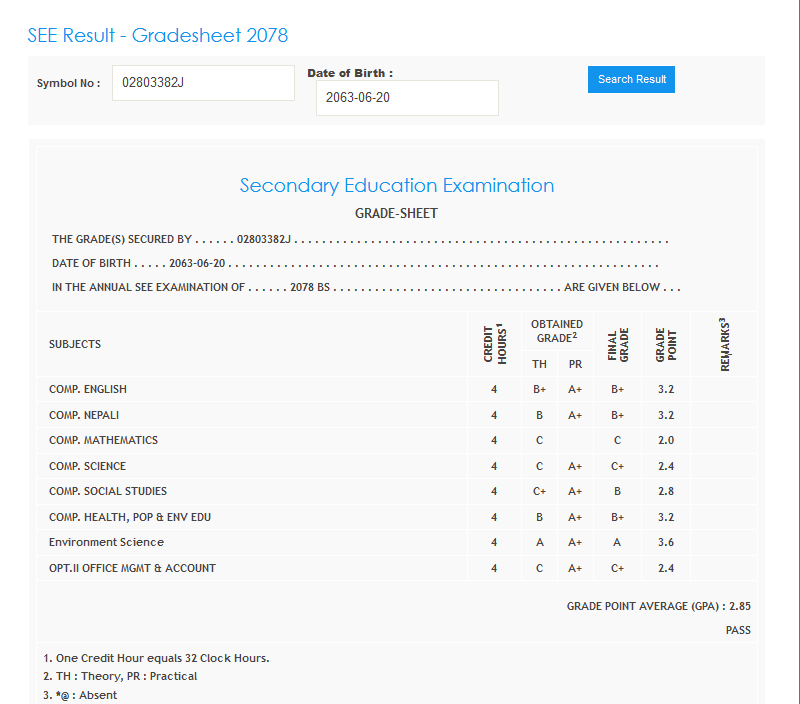
Task: Click the Grade Point Average 2.85 text
Action: coord(658,606)
